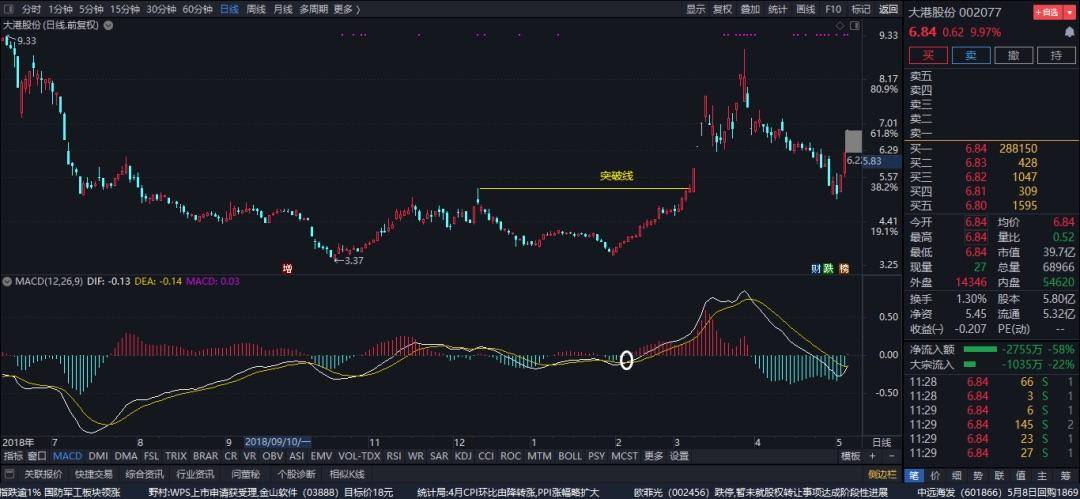1080x499 pixels.
Task: Click the 撤 cancel order button
Action: (x=1013, y=56)
